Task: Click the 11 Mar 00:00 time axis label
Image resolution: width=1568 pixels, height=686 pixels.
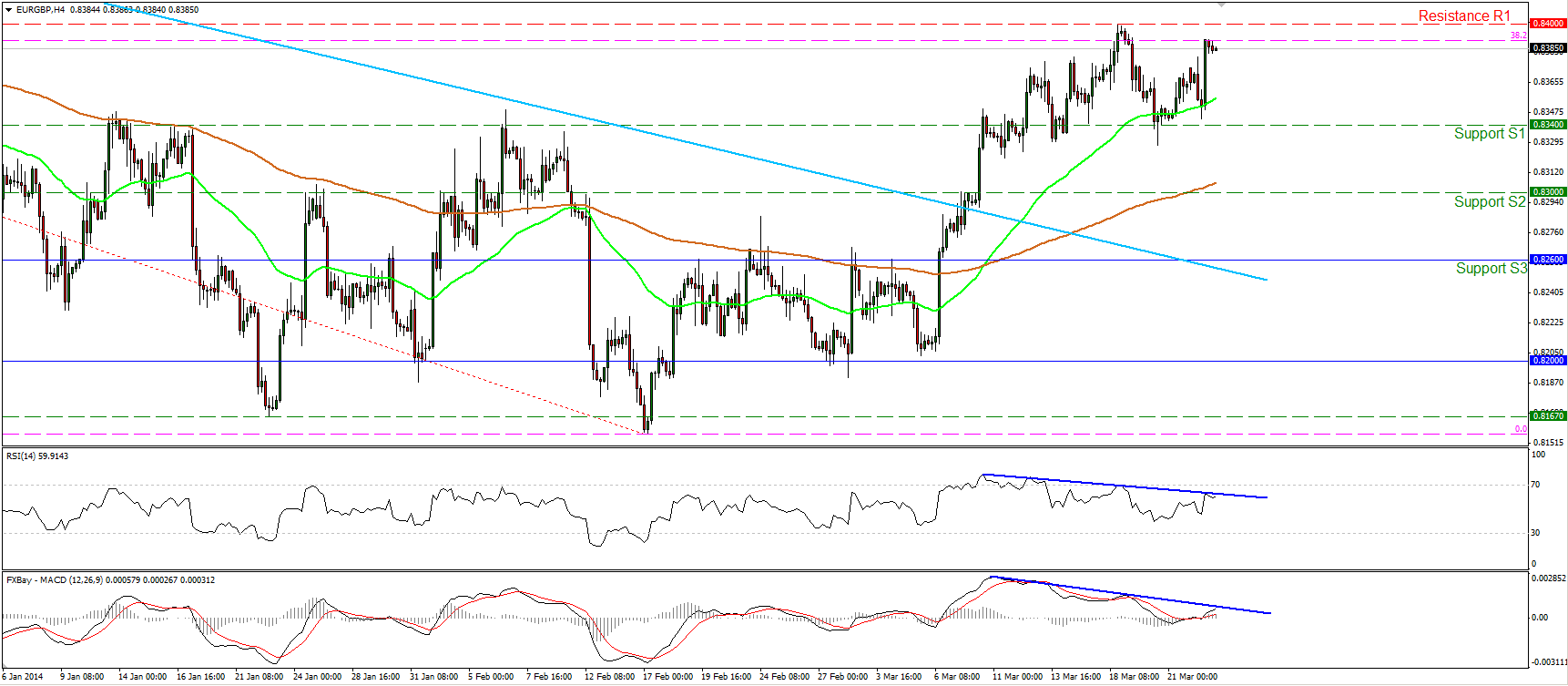Action: click(x=1017, y=677)
